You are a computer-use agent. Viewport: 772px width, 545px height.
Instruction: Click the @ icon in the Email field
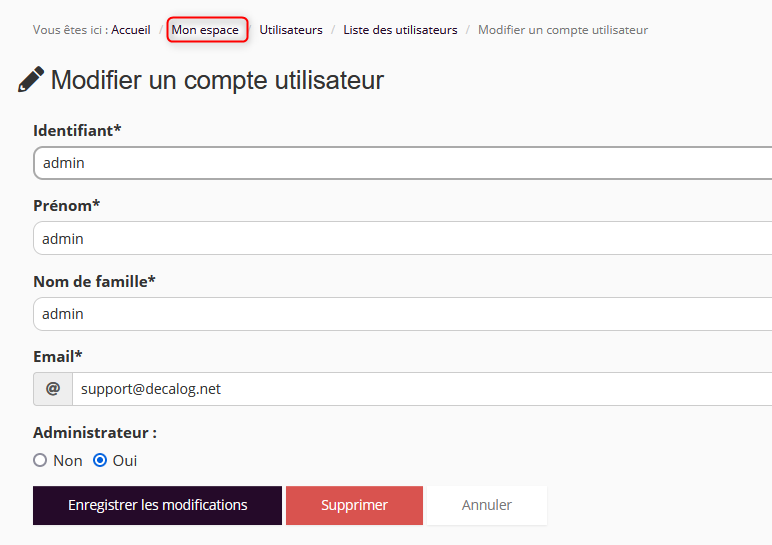(x=53, y=389)
